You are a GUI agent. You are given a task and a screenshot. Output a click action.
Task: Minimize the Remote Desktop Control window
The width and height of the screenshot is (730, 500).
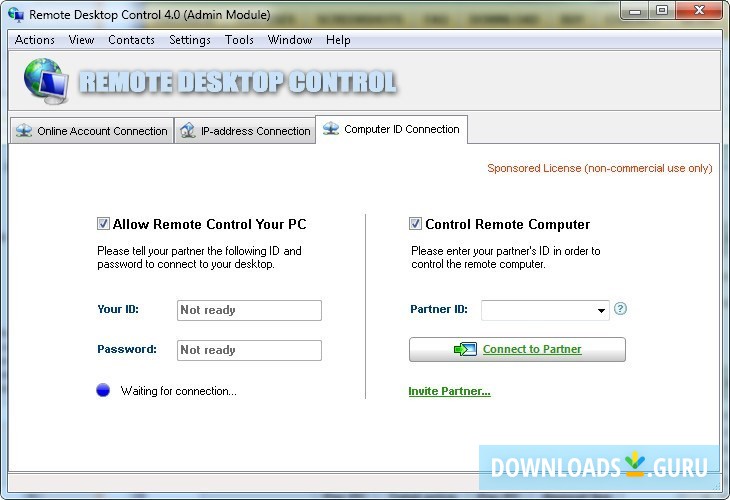click(x=635, y=11)
